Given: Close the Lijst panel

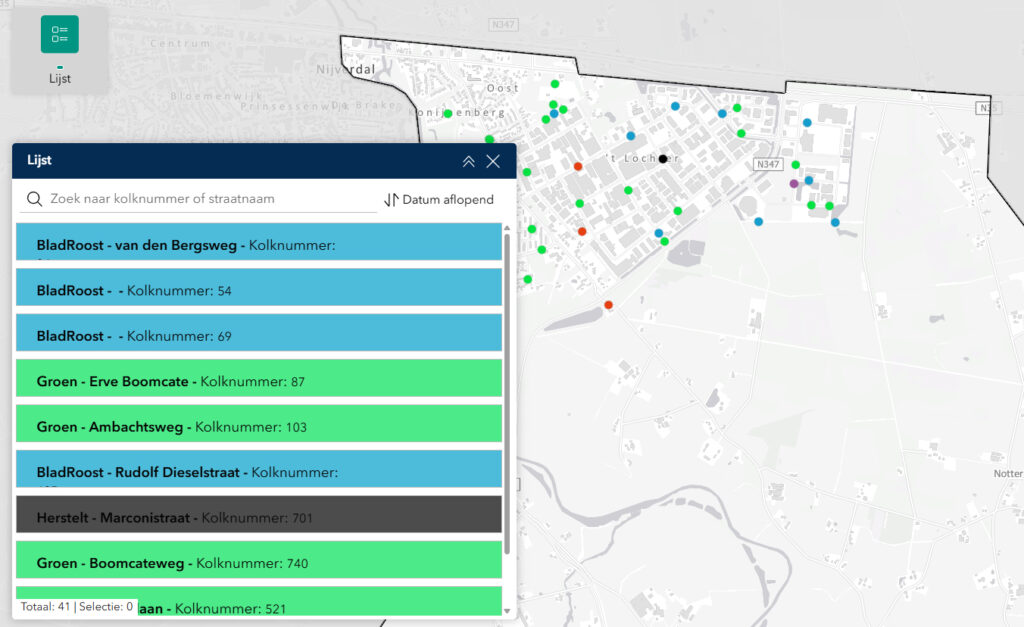Looking at the screenshot, I should 493,161.
